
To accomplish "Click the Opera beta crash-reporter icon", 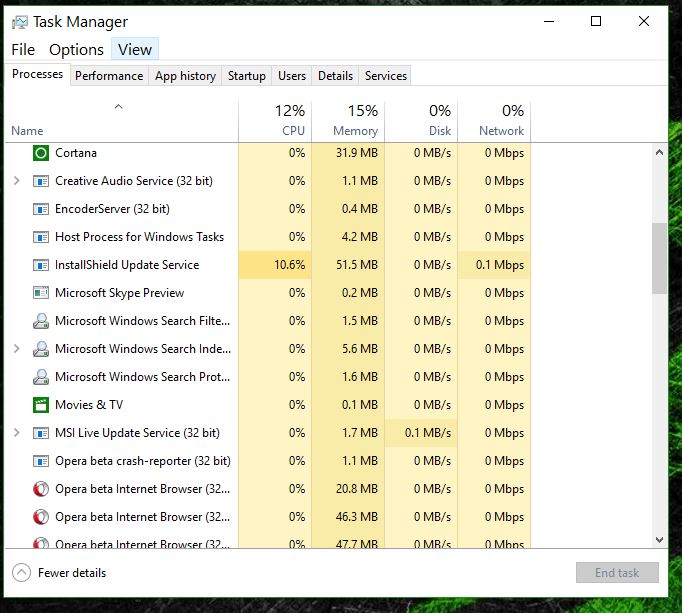I will pyautogui.click(x=41, y=461).
